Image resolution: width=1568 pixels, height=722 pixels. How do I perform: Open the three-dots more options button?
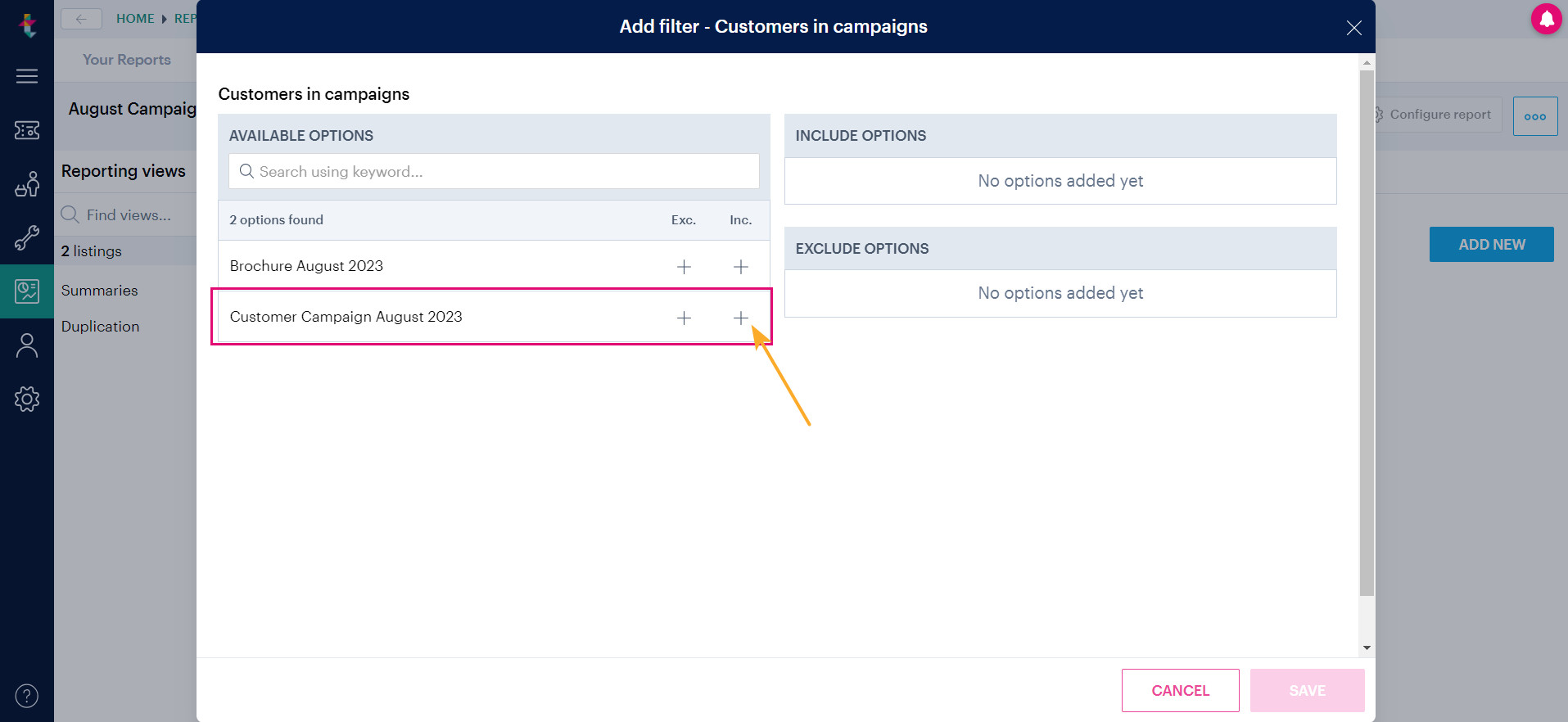(1535, 116)
